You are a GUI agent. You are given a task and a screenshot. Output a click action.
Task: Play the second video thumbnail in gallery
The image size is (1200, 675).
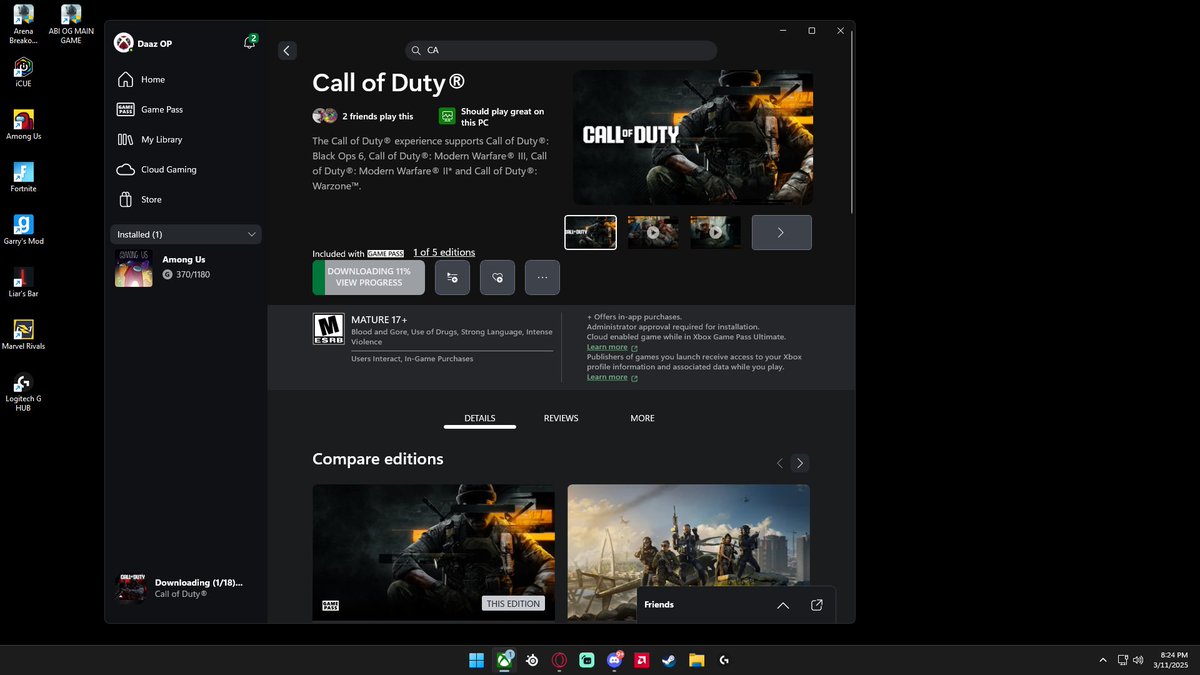click(653, 232)
